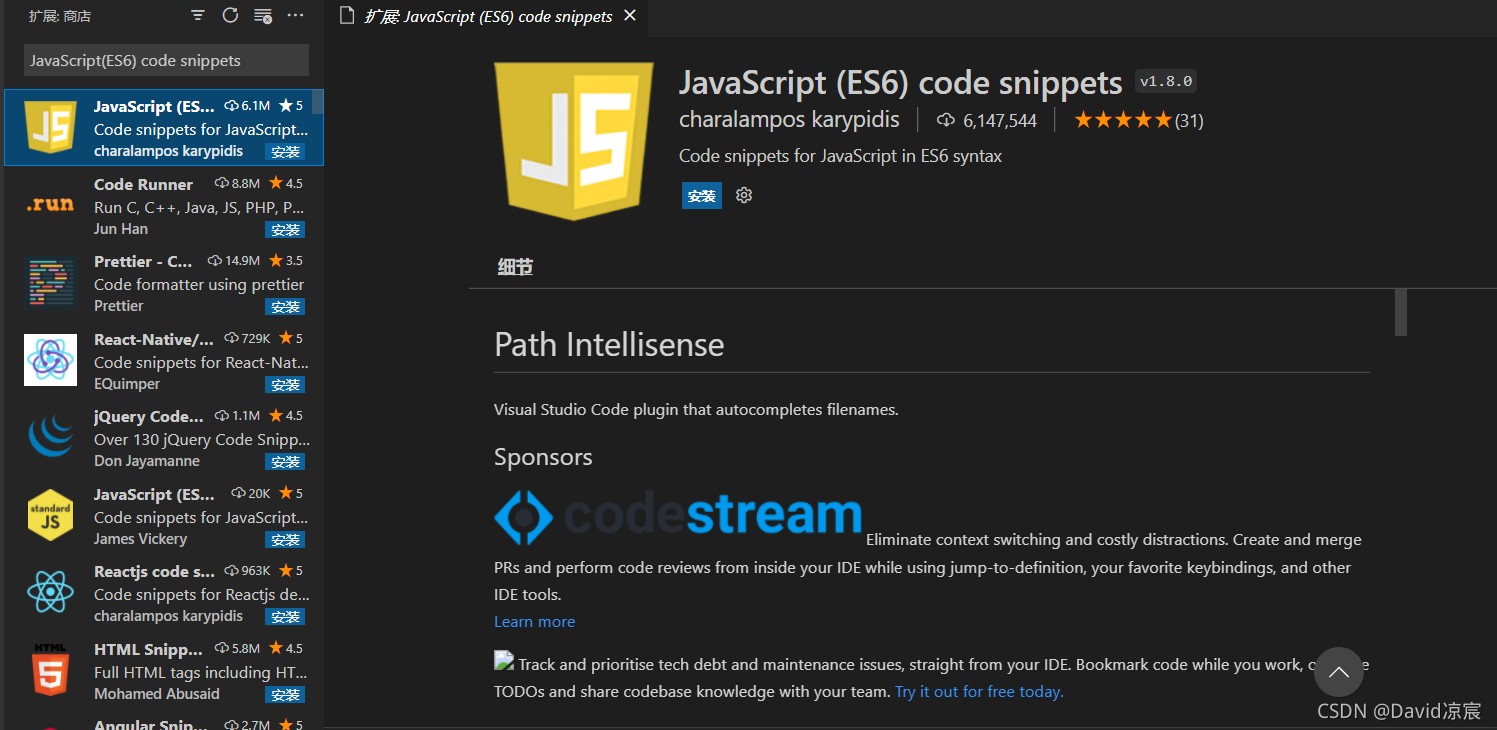Select the HTML5 Snippets icon
Screen dimensions: 1497x730
tap(50, 670)
